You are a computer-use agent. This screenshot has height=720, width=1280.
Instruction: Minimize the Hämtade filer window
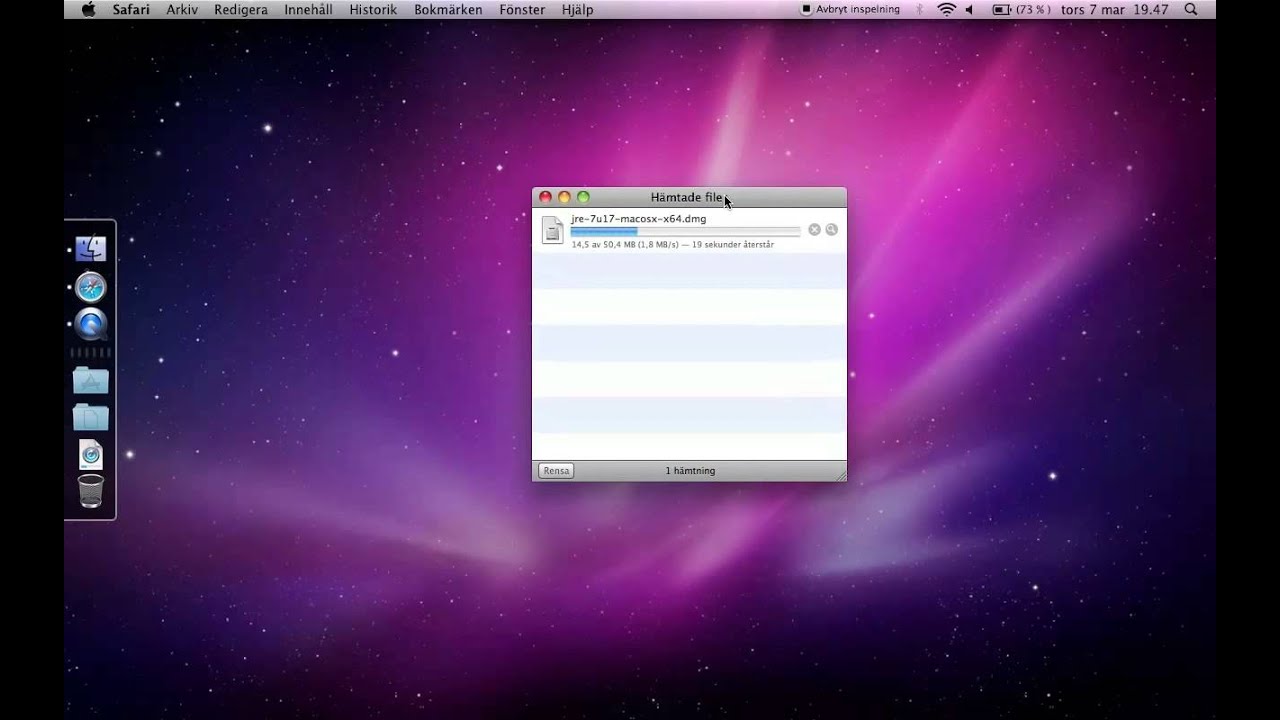pos(564,197)
